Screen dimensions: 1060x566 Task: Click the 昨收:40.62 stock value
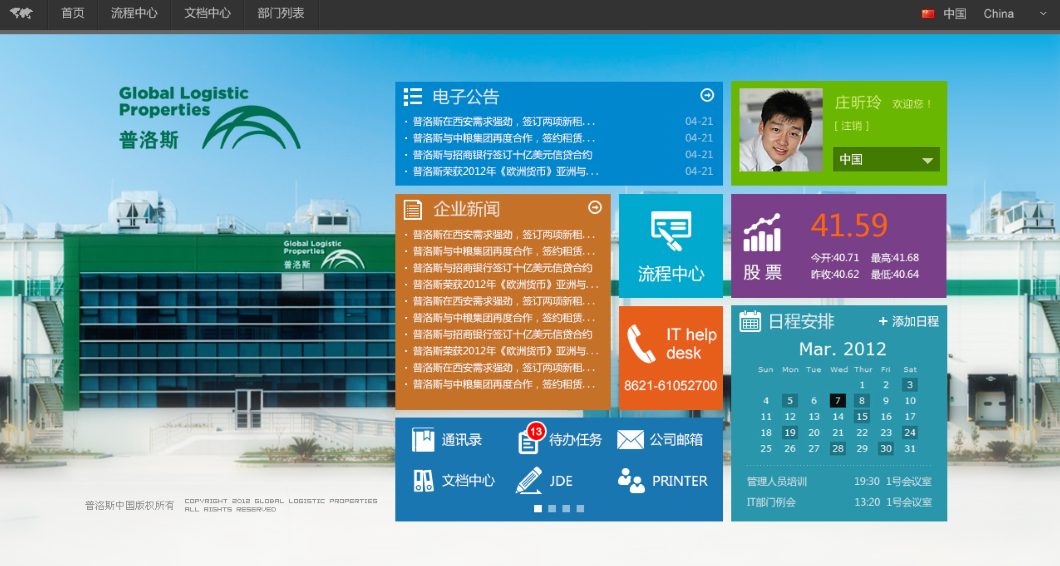point(835,275)
